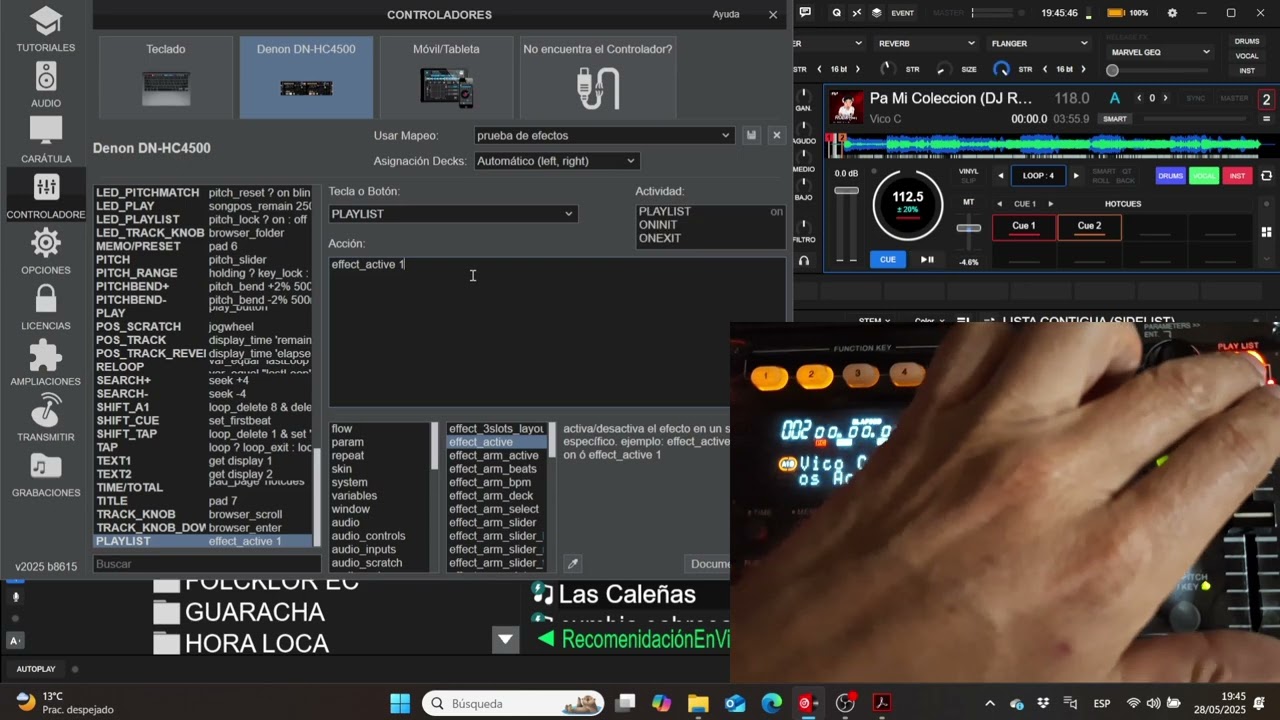Open the Tutoriales section in the sidebar
The image size is (1280, 720).
click(46, 29)
